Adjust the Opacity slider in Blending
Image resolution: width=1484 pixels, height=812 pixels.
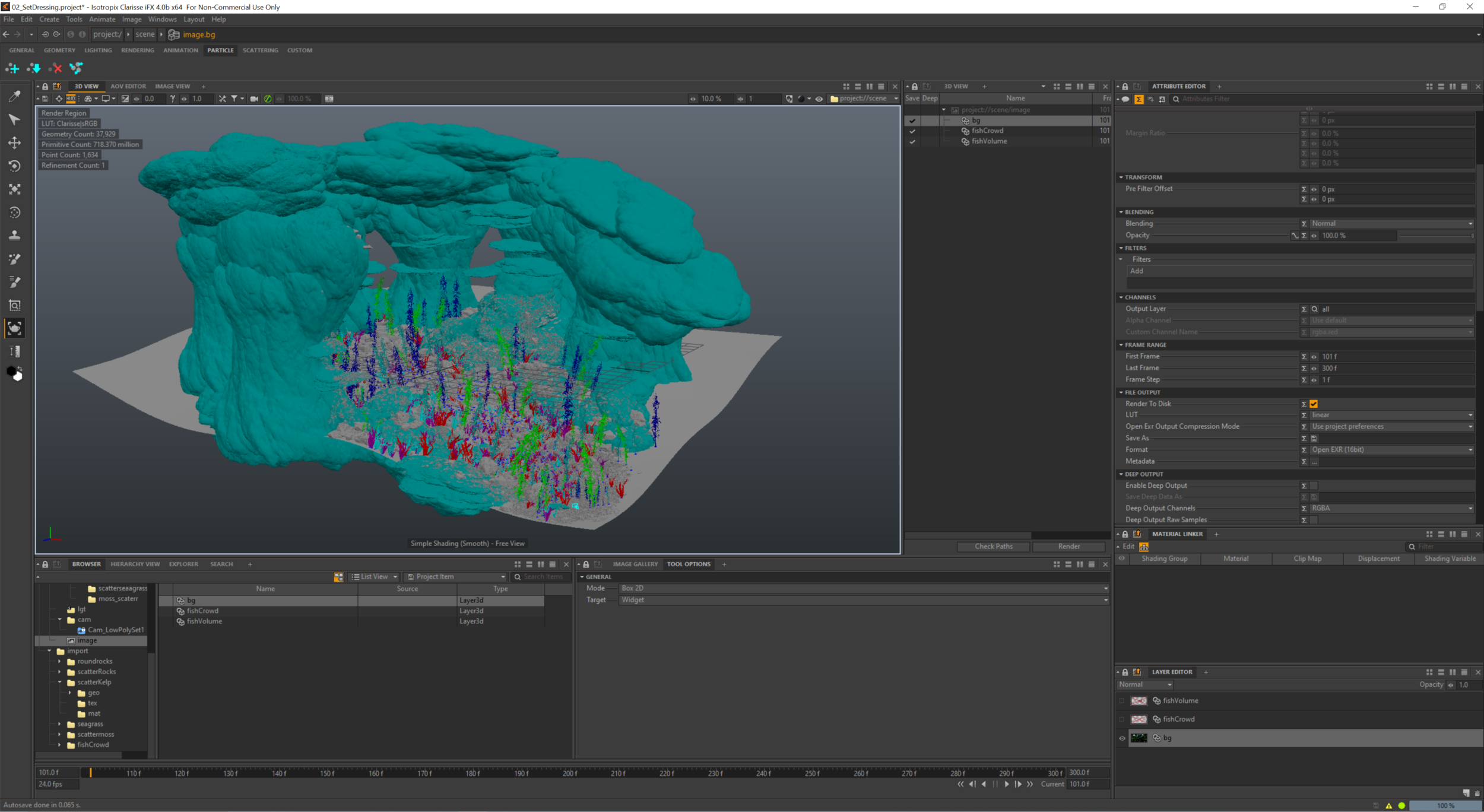pyautogui.click(x=1435, y=236)
